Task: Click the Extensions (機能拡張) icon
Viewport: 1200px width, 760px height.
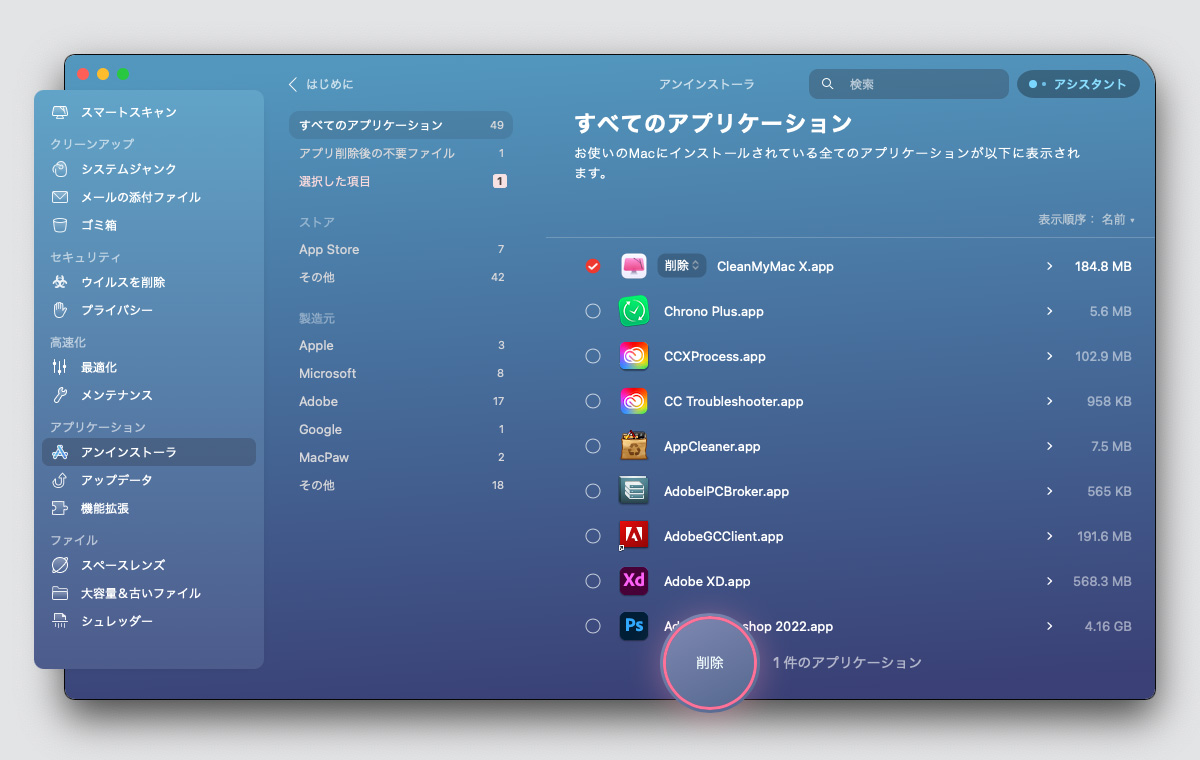Action: click(x=60, y=508)
